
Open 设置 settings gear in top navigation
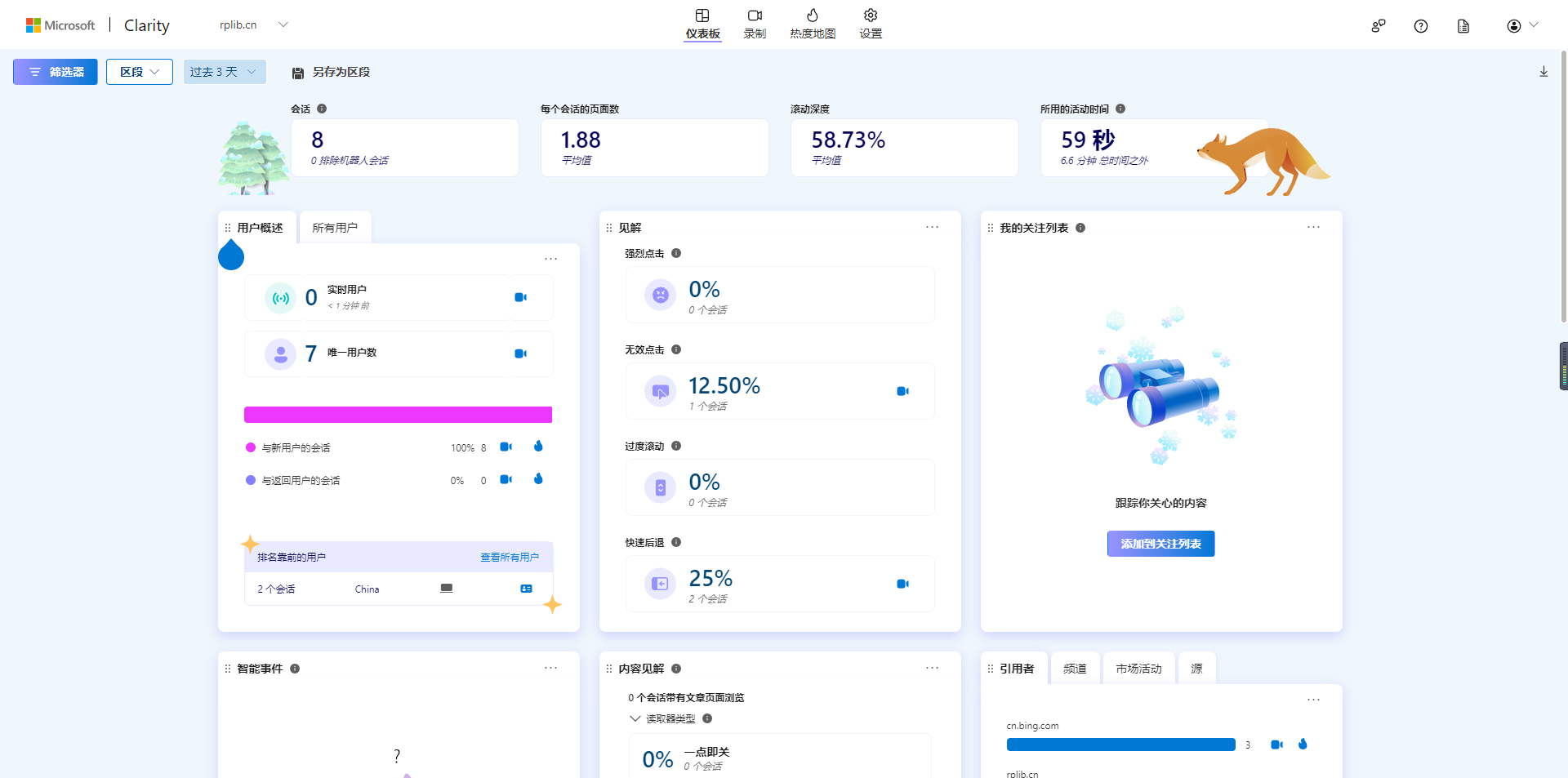(x=870, y=24)
